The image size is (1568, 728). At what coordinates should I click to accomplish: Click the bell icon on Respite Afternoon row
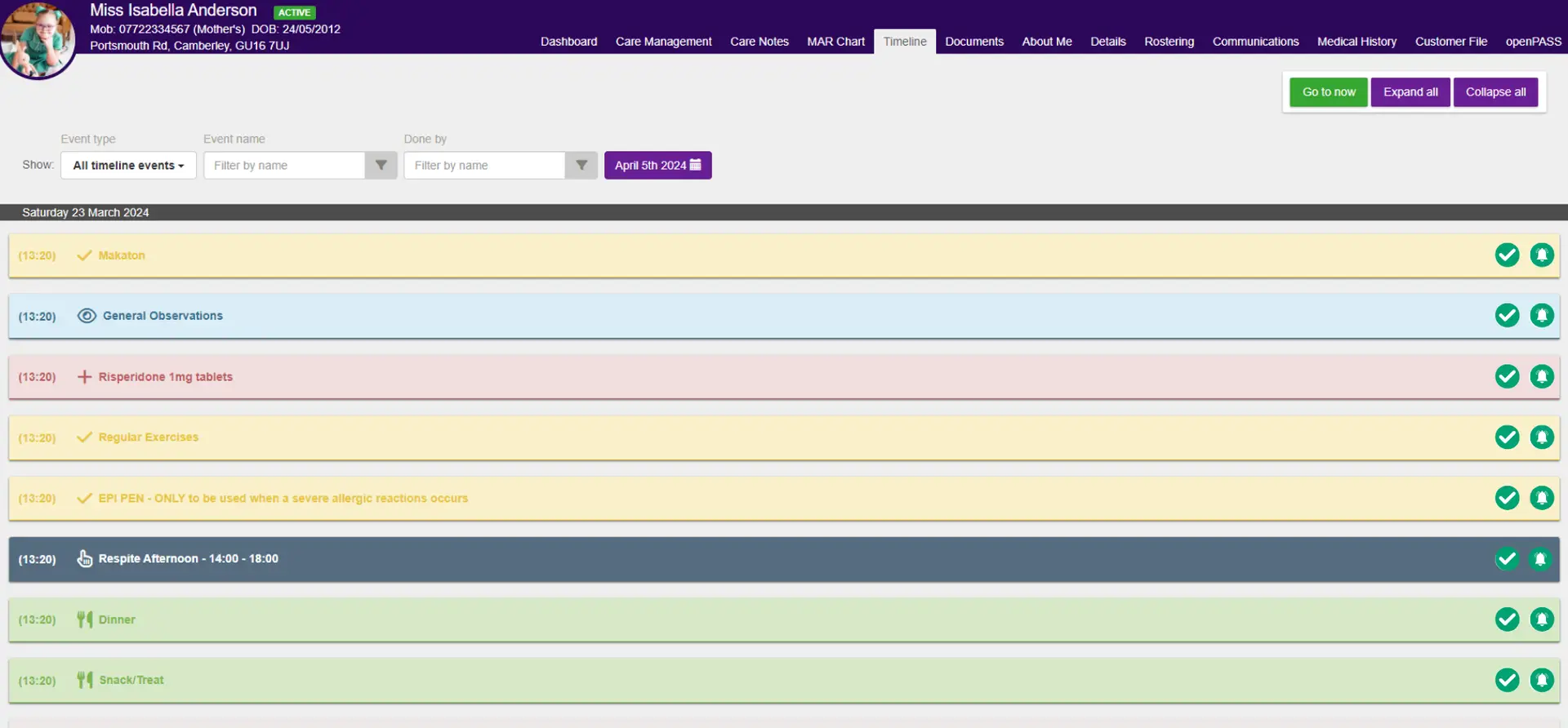(1541, 559)
